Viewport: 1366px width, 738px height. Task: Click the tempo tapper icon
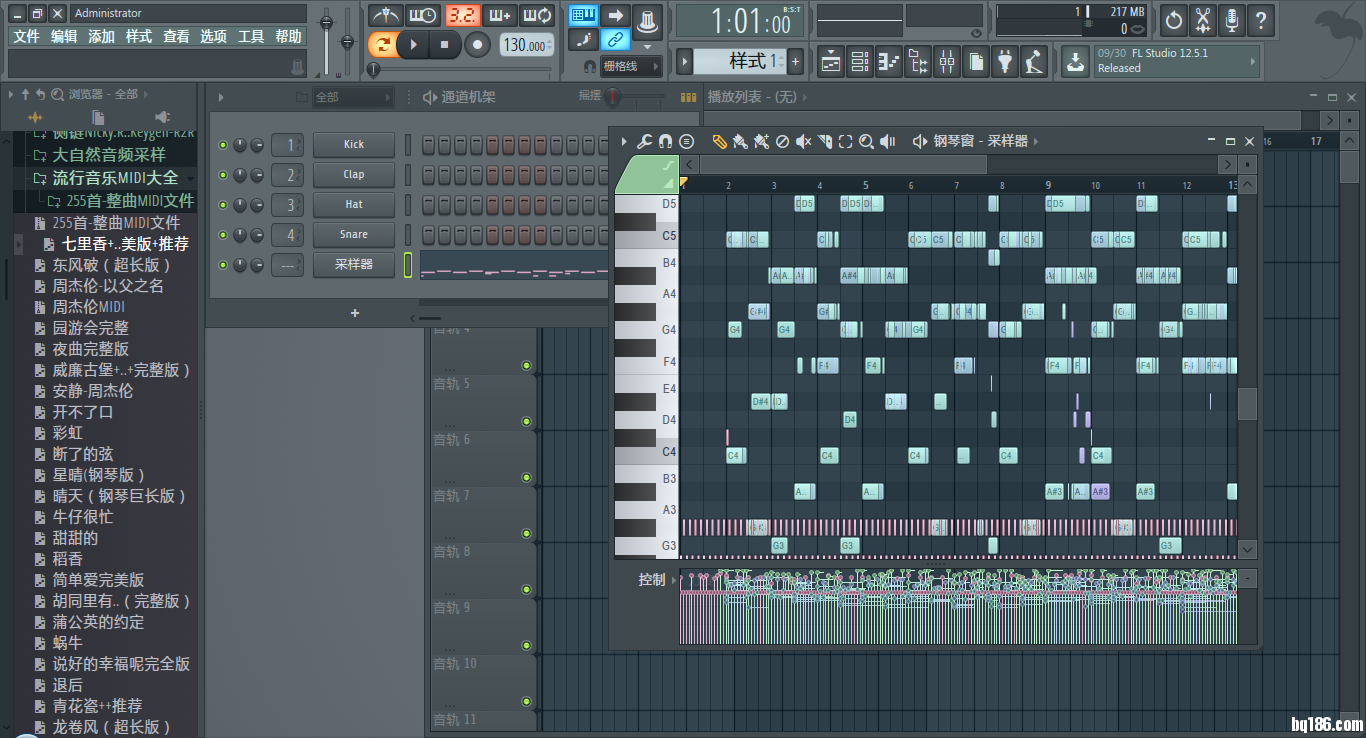pyautogui.click(x=1034, y=62)
